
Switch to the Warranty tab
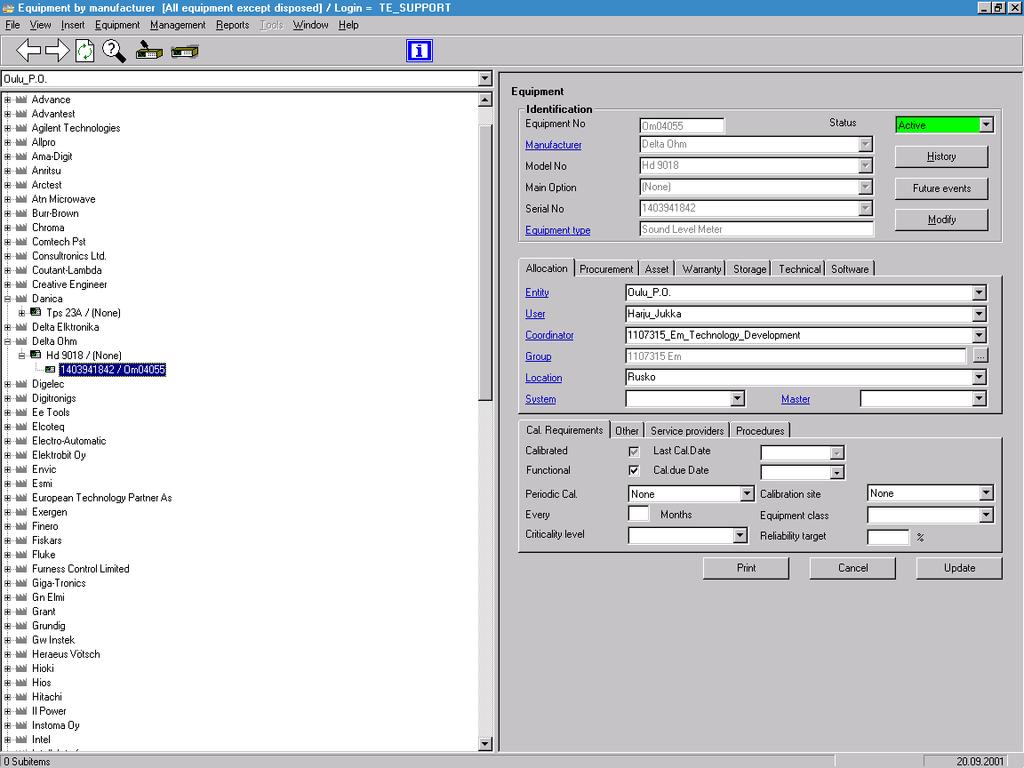(x=701, y=269)
